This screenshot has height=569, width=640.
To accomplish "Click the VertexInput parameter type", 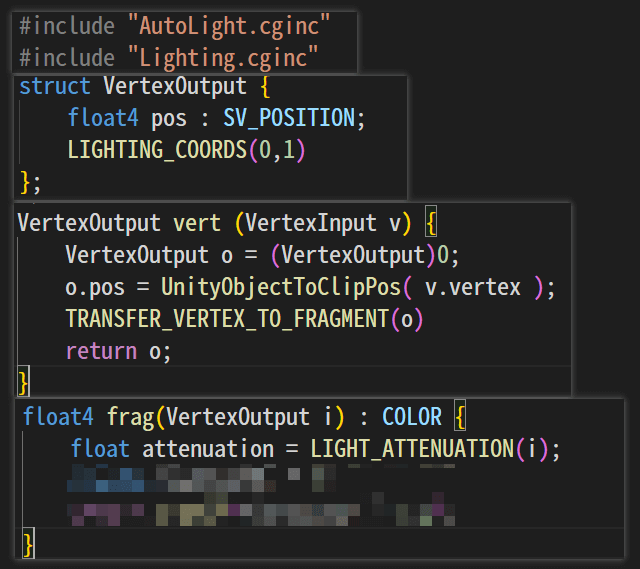I will tap(309, 223).
